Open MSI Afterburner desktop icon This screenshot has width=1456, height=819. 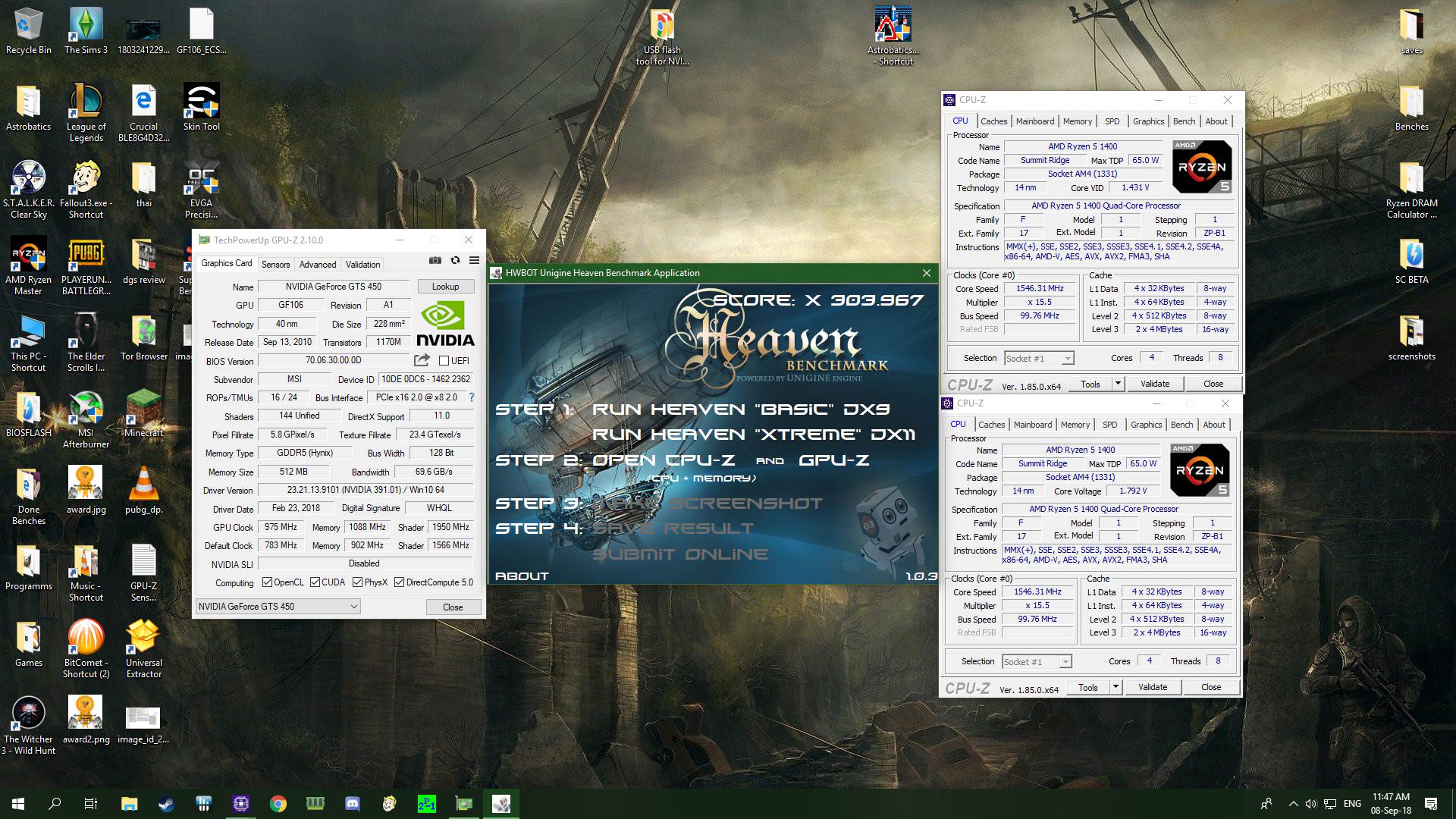click(x=86, y=419)
